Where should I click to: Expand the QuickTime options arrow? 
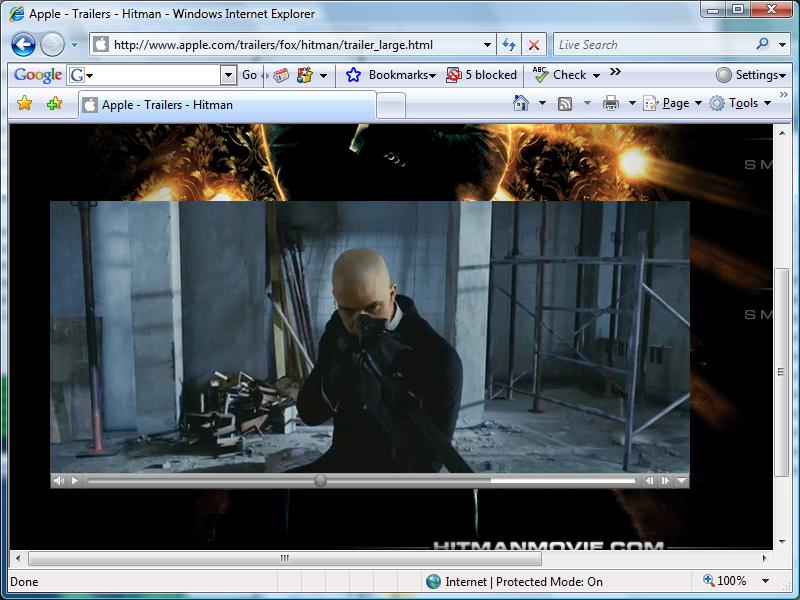pyautogui.click(x=679, y=480)
